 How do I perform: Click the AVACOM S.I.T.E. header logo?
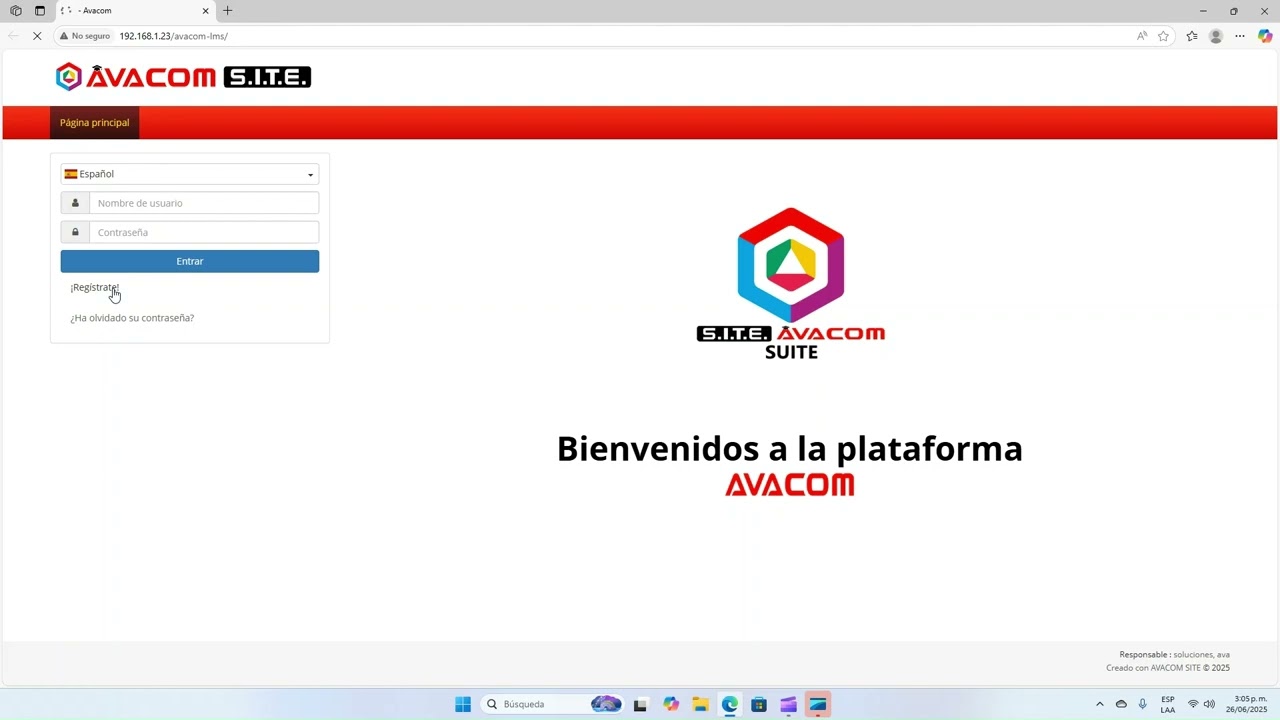(183, 76)
